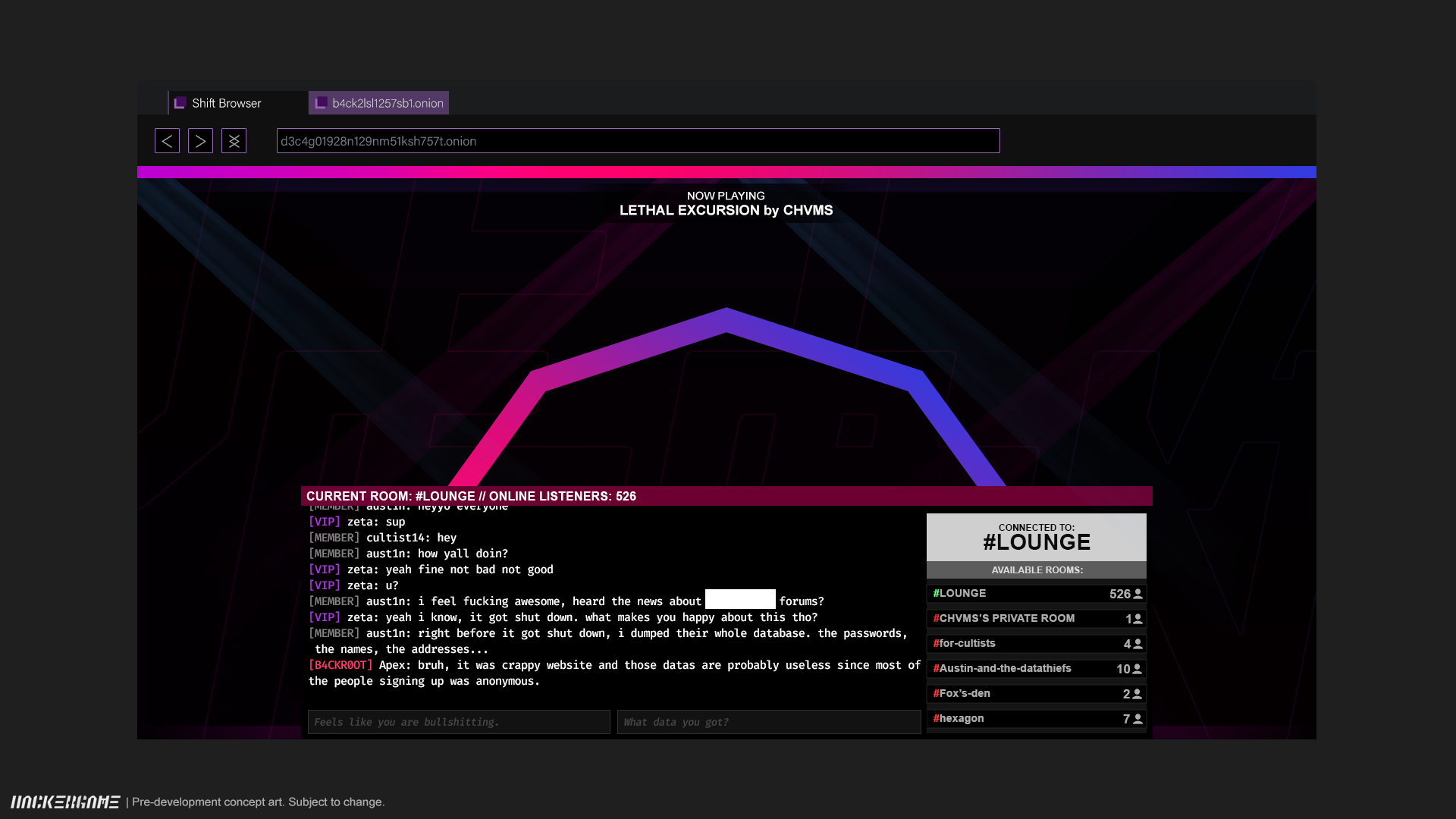This screenshot has width=1456, height=819.
Task: Click the NOW PLAYING label
Action: [726, 196]
